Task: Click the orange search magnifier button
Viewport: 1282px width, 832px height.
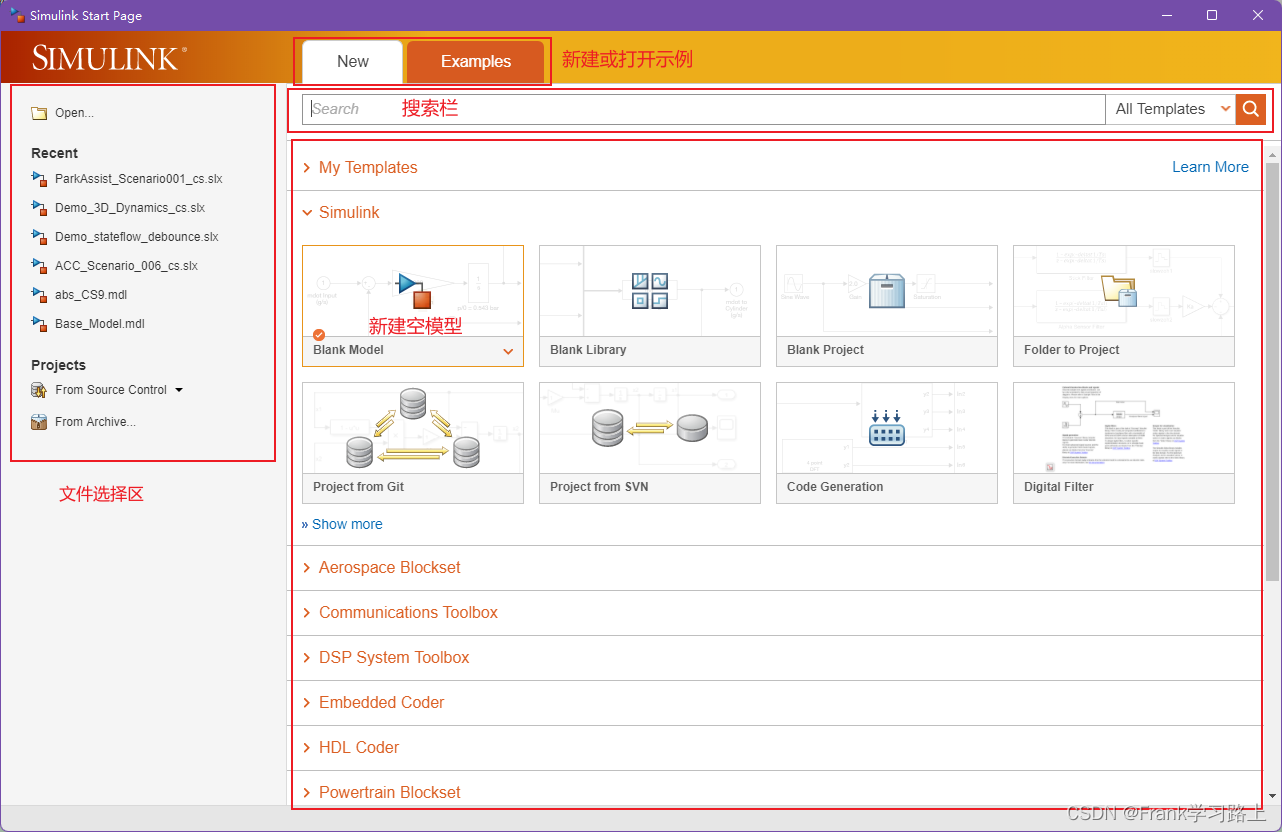Action: [x=1250, y=109]
